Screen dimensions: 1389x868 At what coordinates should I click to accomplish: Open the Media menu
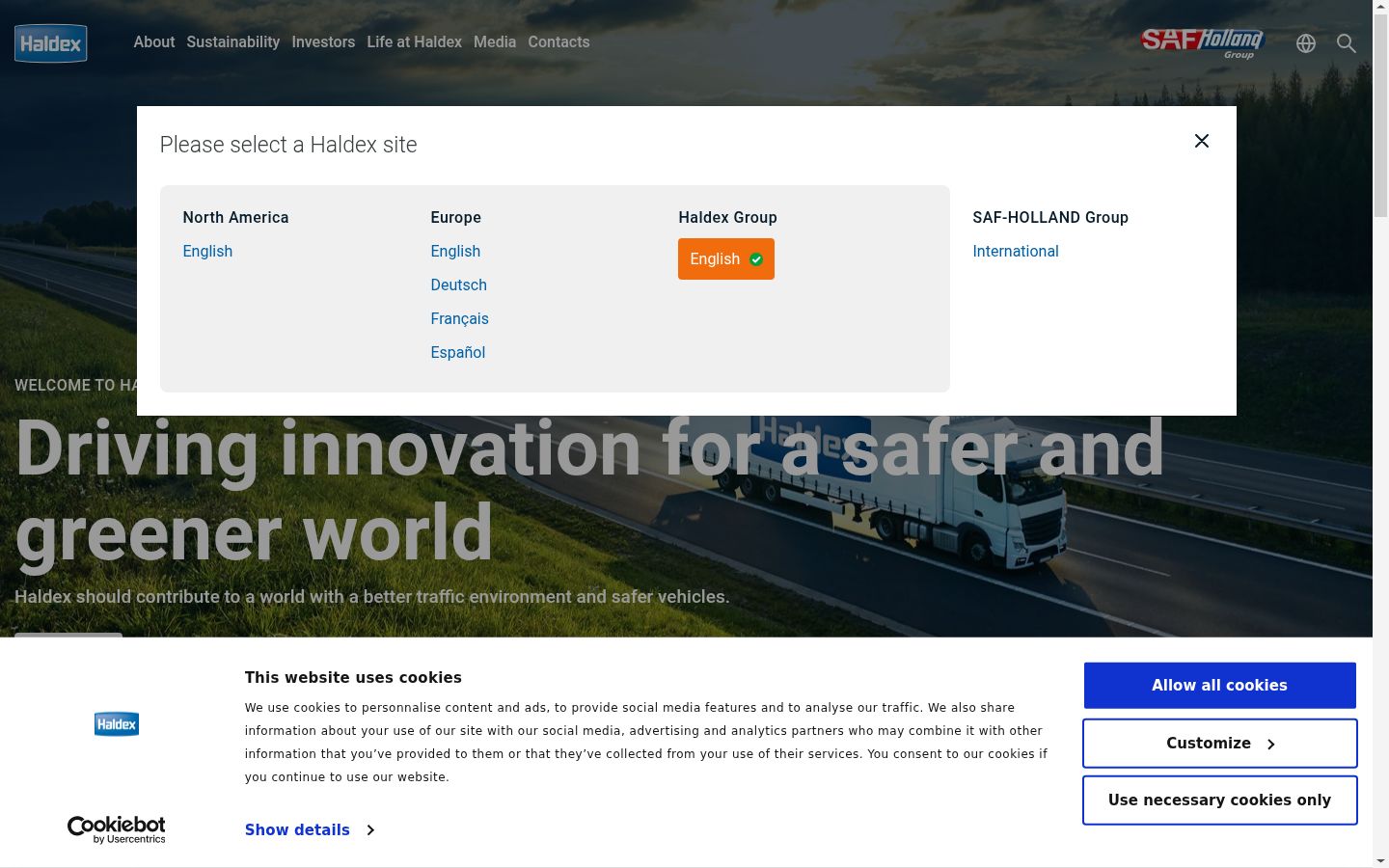pyautogui.click(x=495, y=42)
